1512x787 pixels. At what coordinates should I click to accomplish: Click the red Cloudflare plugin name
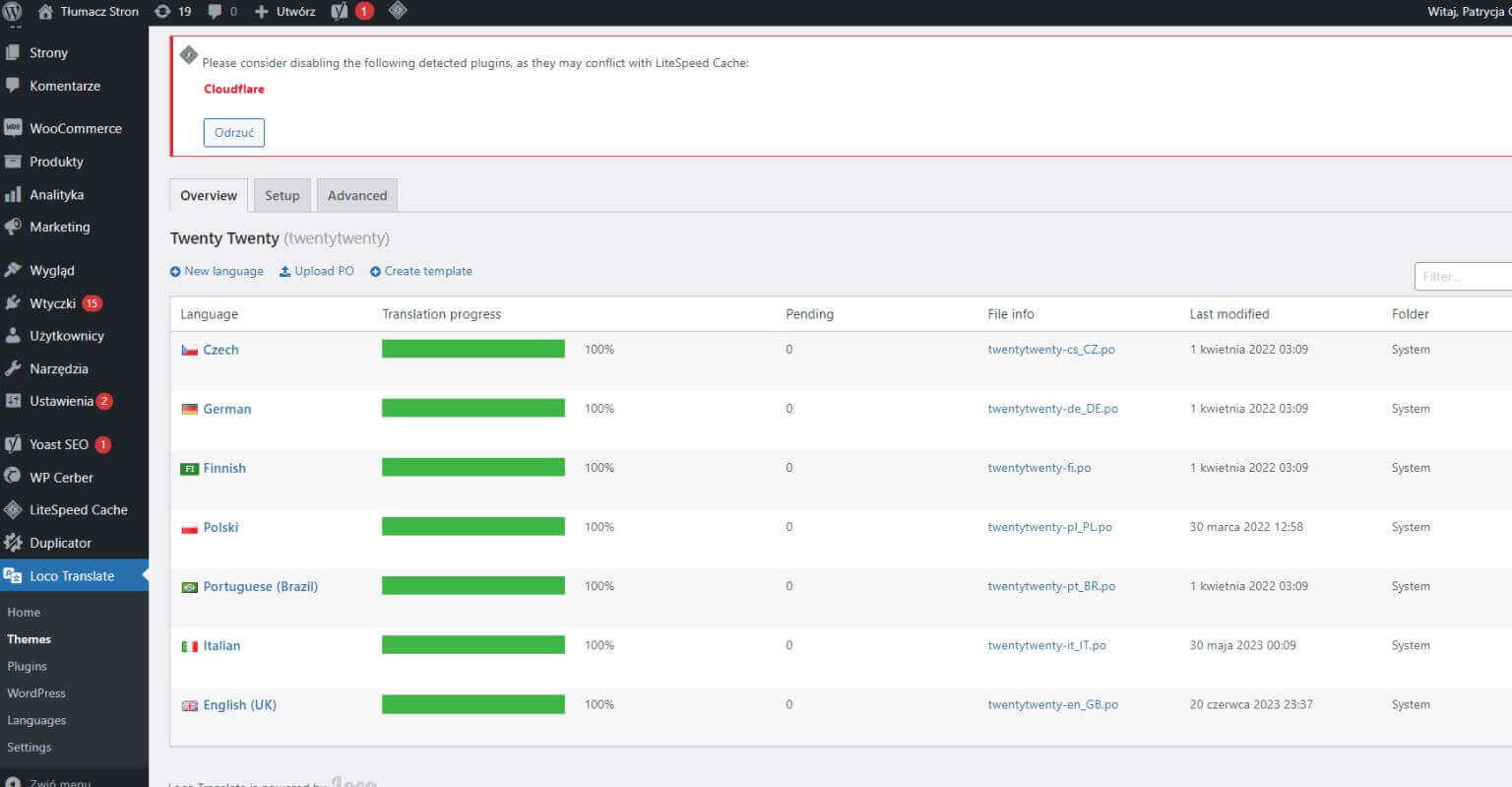click(x=234, y=89)
